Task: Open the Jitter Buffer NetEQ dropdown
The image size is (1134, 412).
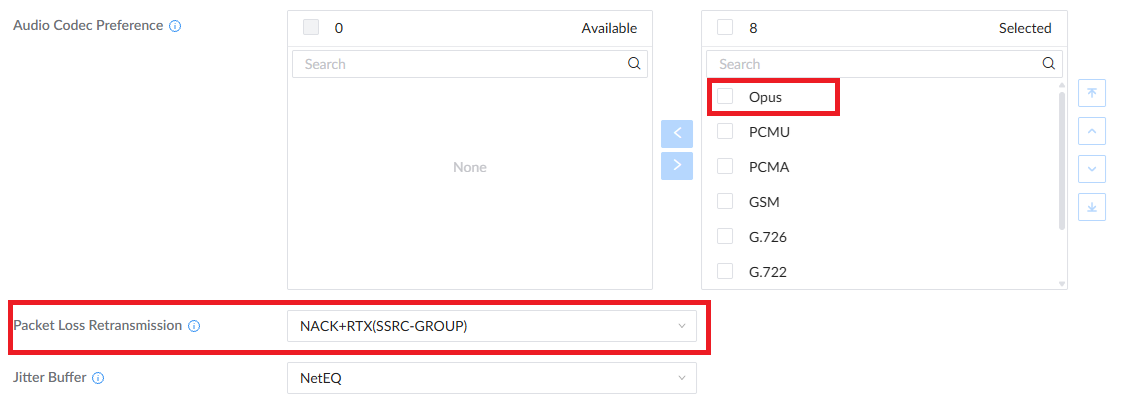Action: (492, 378)
